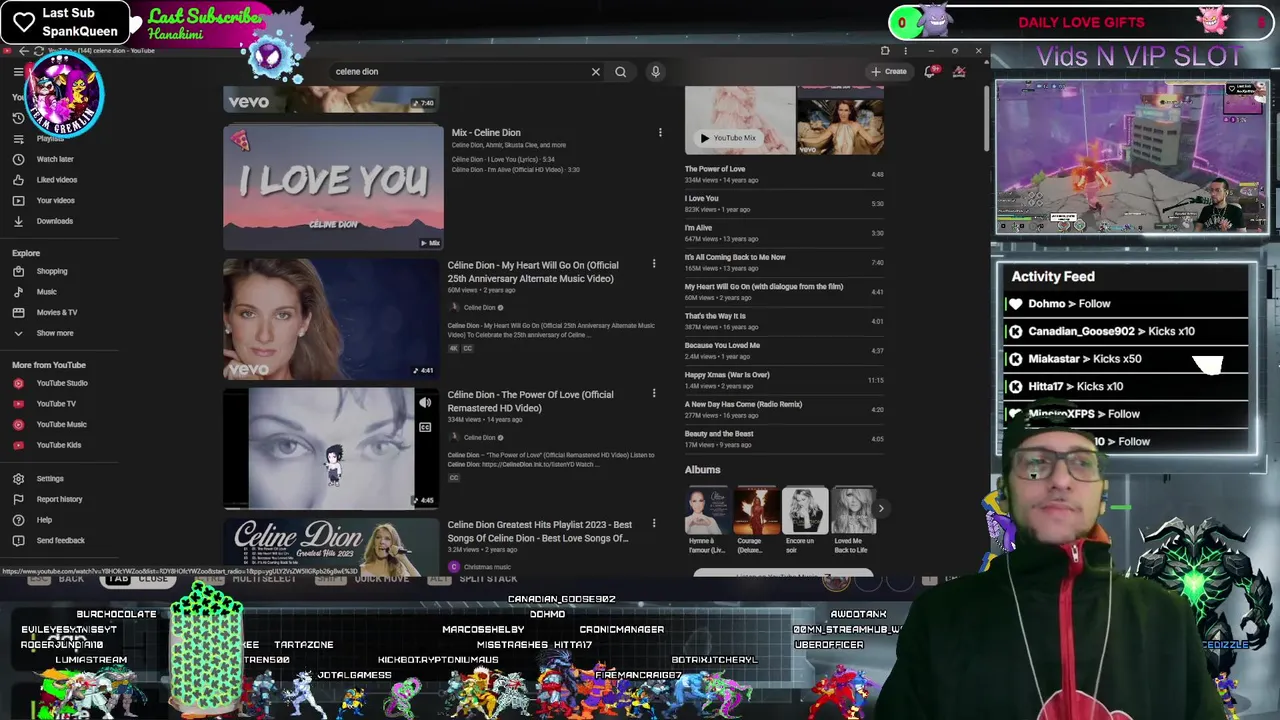Open the account avatar menu
The width and height of the screenshot is (1280, 720).
(959, 72)
